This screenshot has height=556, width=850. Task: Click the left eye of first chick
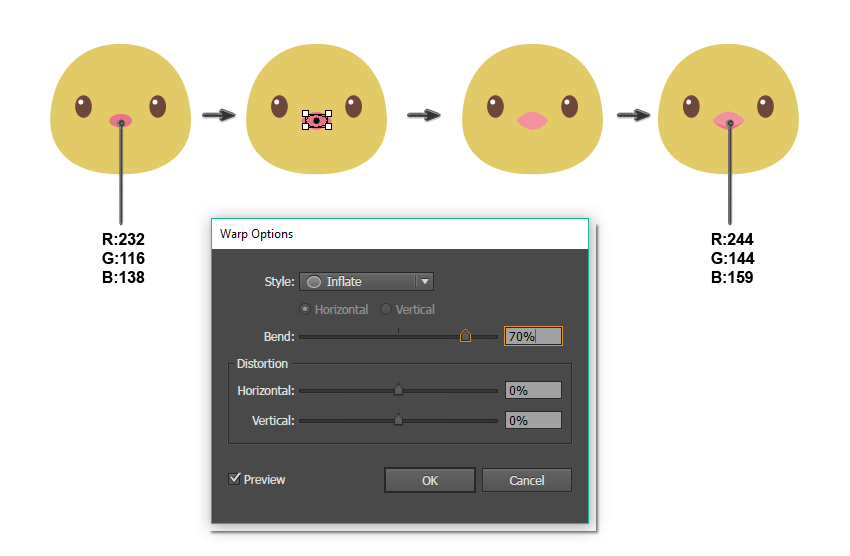coord(83,107)
